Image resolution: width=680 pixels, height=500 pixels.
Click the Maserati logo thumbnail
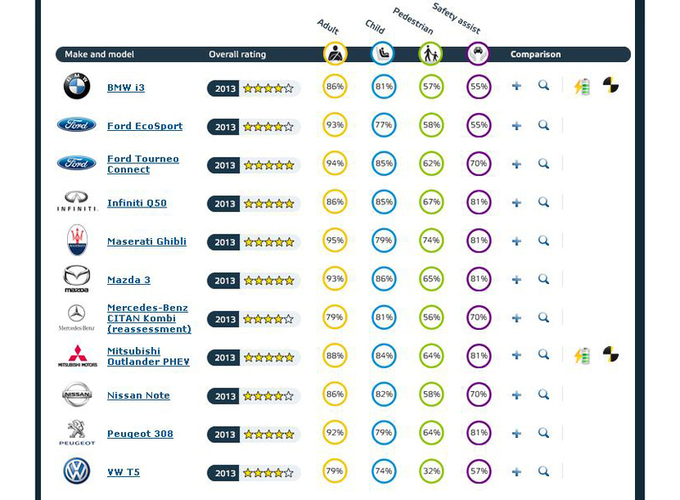[x=77, y=240]
